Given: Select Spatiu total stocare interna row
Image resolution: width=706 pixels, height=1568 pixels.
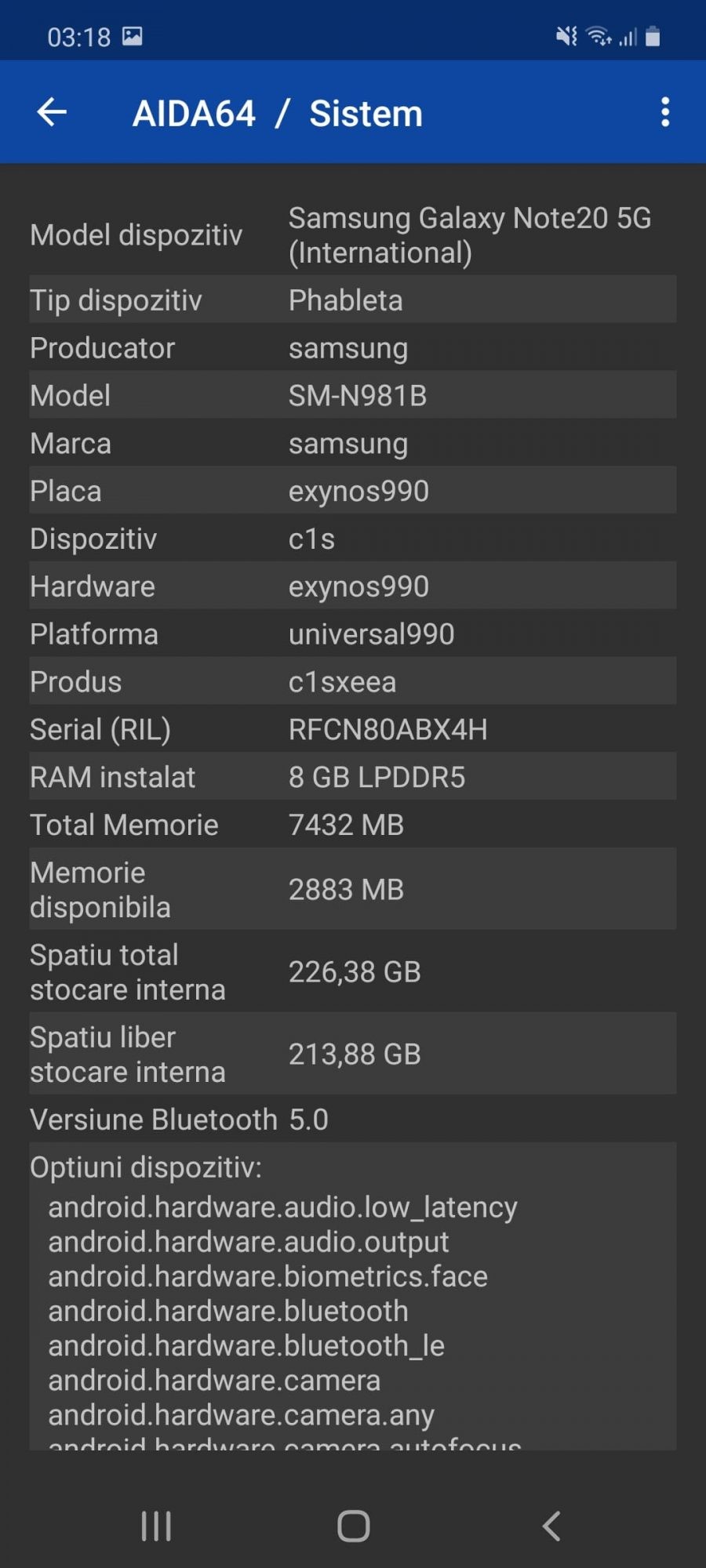Looking at the screenshot, I should coord(353,972).
